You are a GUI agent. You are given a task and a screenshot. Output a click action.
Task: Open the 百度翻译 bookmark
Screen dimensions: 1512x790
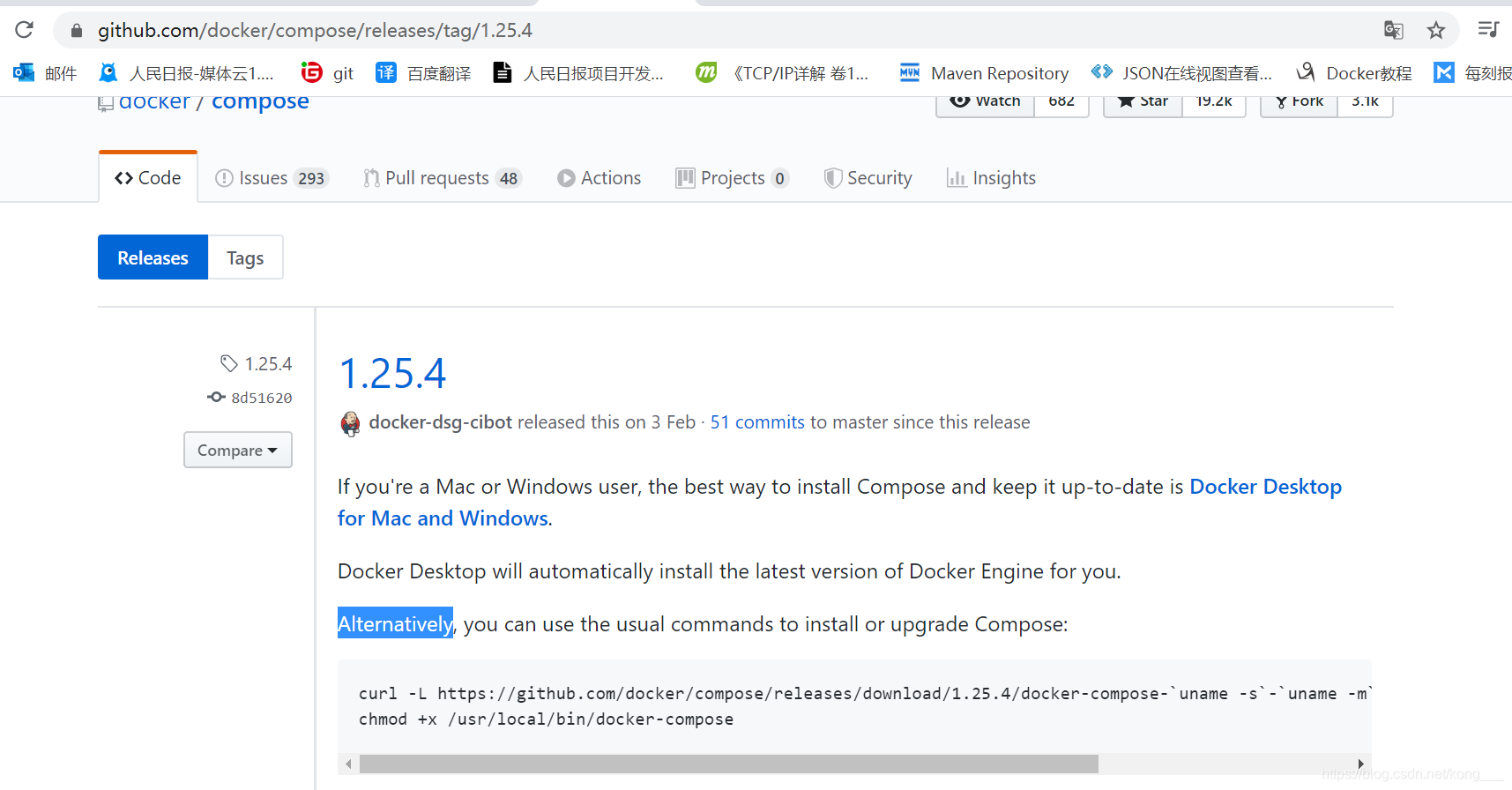tap(423, 73)
